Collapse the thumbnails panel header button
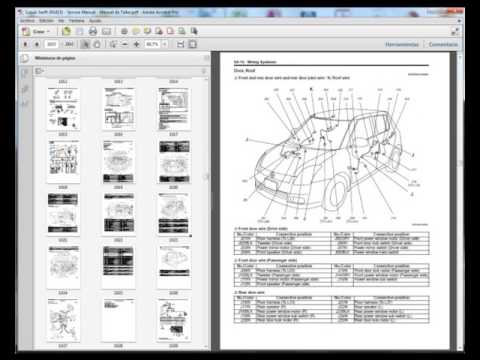This screenshot has height=360, width=480. pos(206,58)
